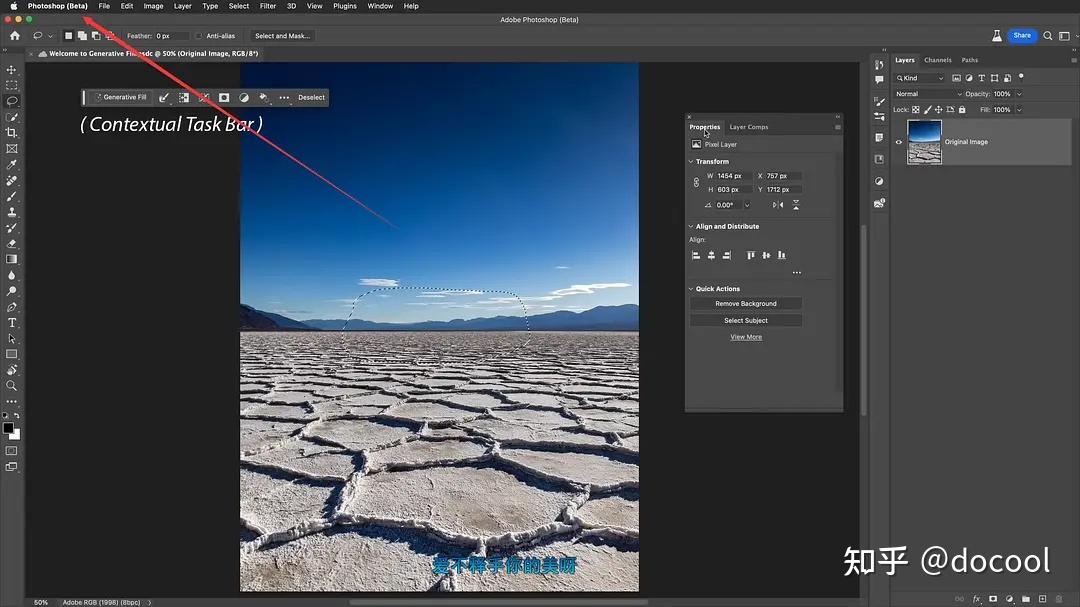Select the Horizontal Type tool
This screenshot has width=1080, height=607.
pos(12,323)
